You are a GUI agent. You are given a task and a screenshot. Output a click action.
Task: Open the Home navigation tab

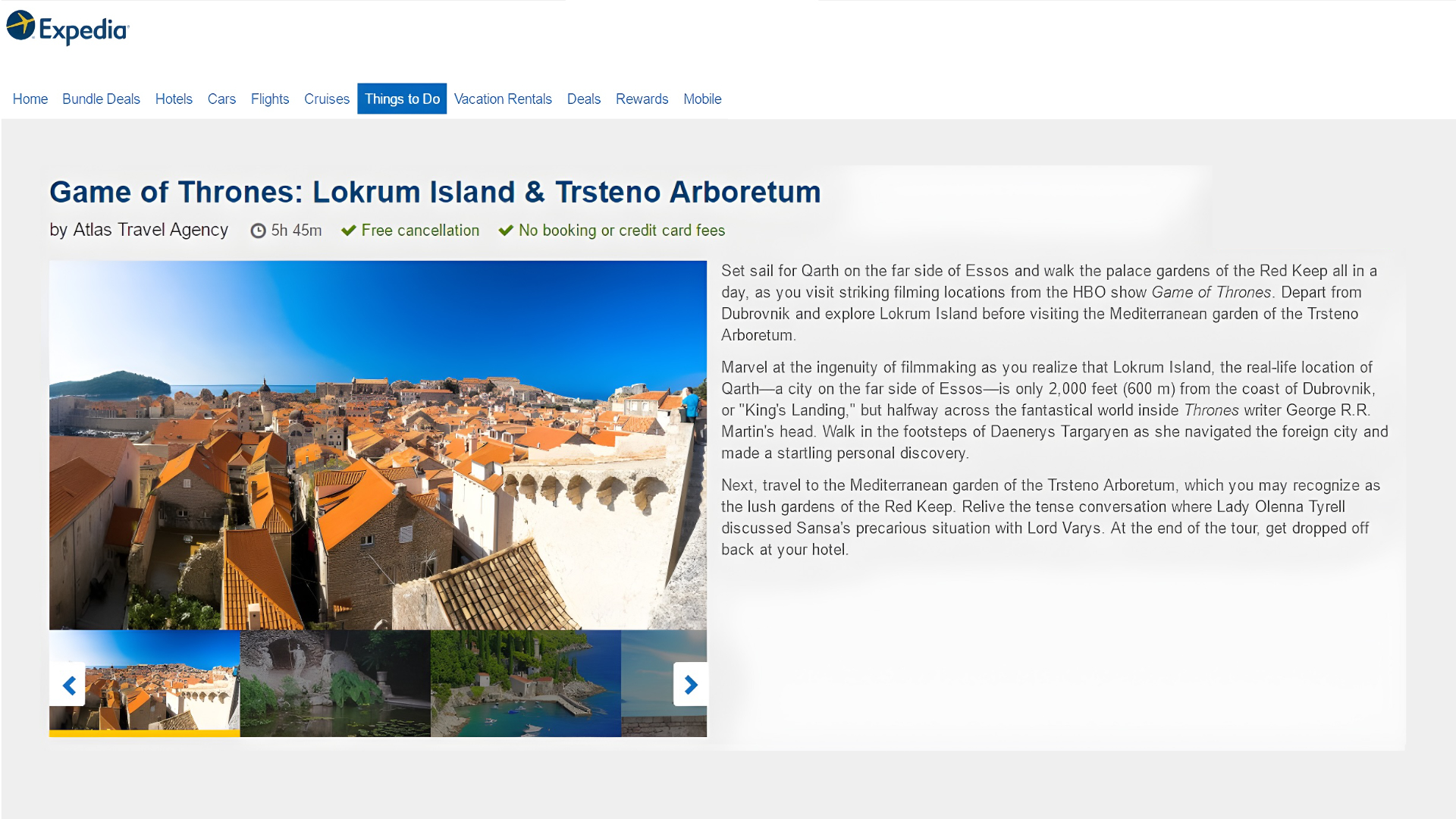pyautogui.click(x=30, y=99)
